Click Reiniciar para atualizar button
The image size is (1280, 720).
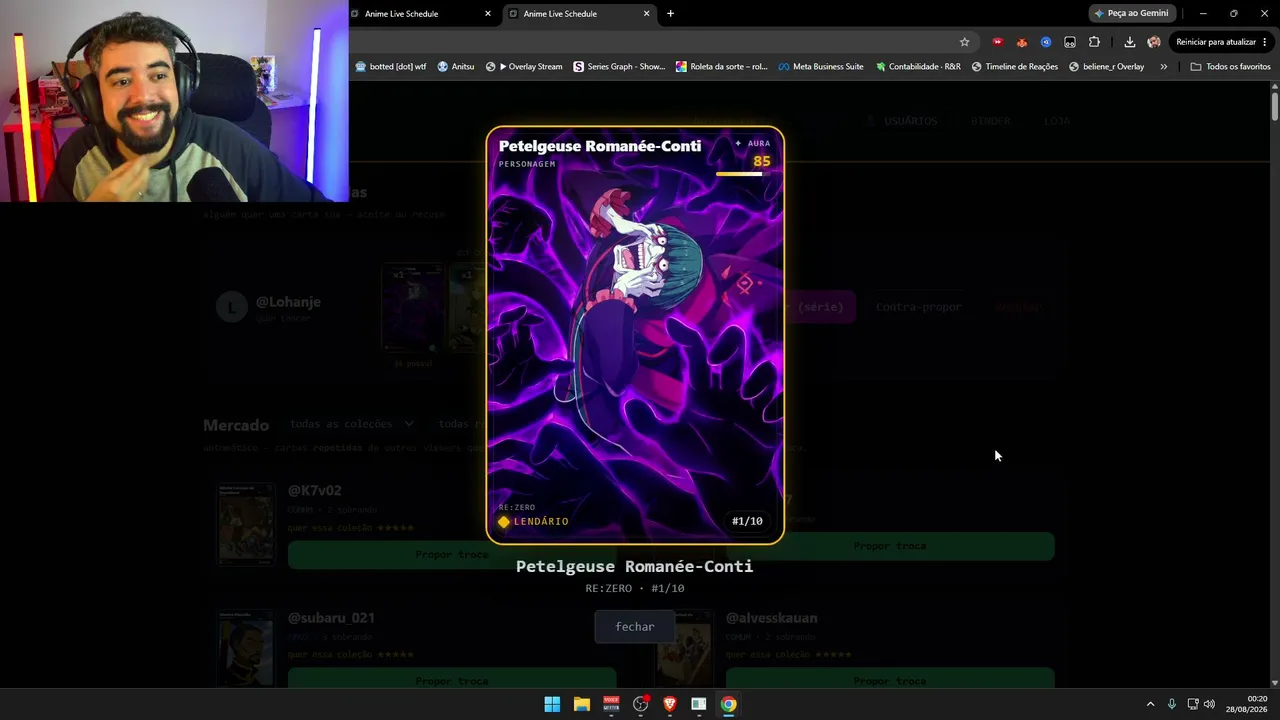point(1221,42)
